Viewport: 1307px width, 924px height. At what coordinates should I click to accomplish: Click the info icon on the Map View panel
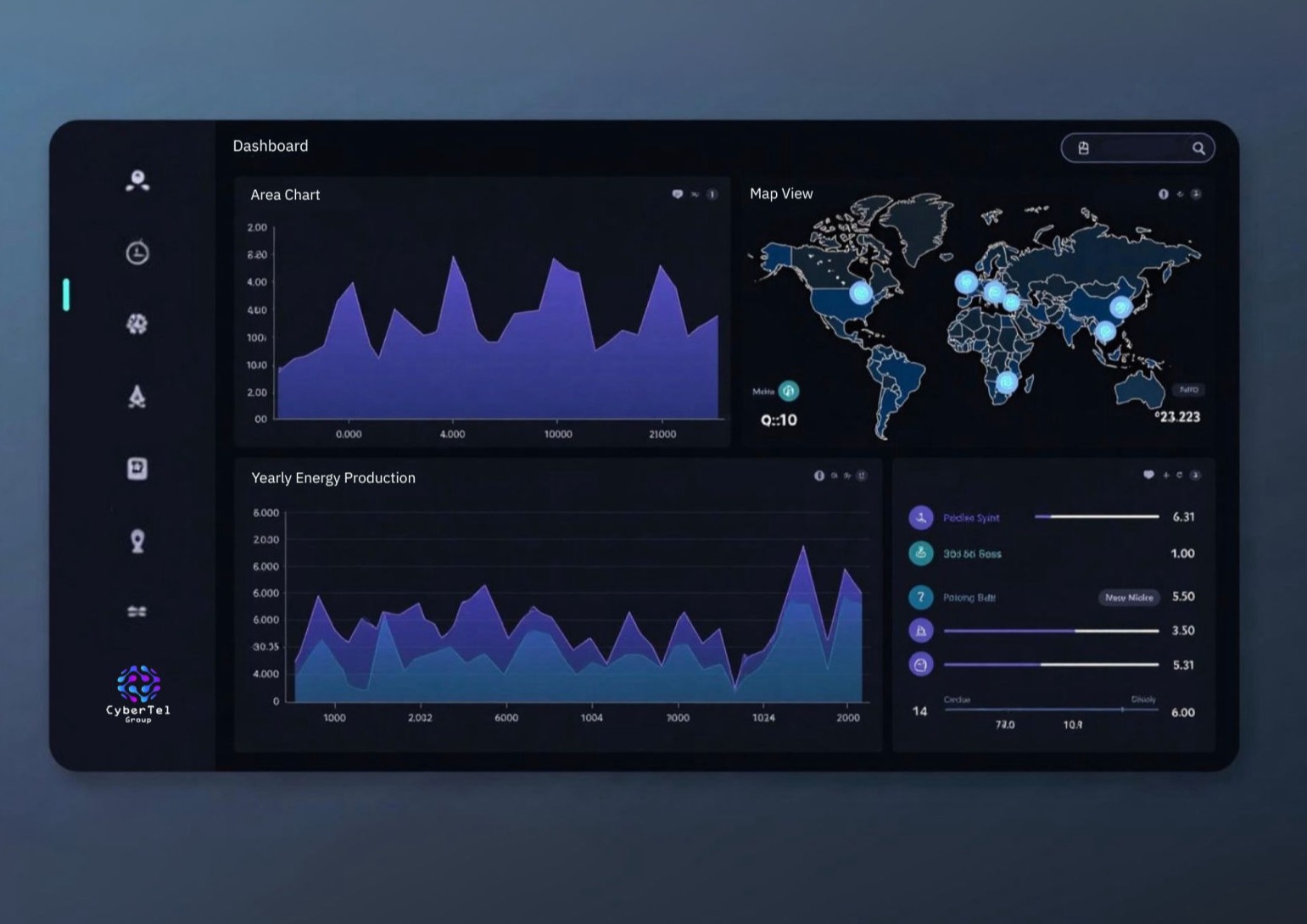pos(1163,194)
